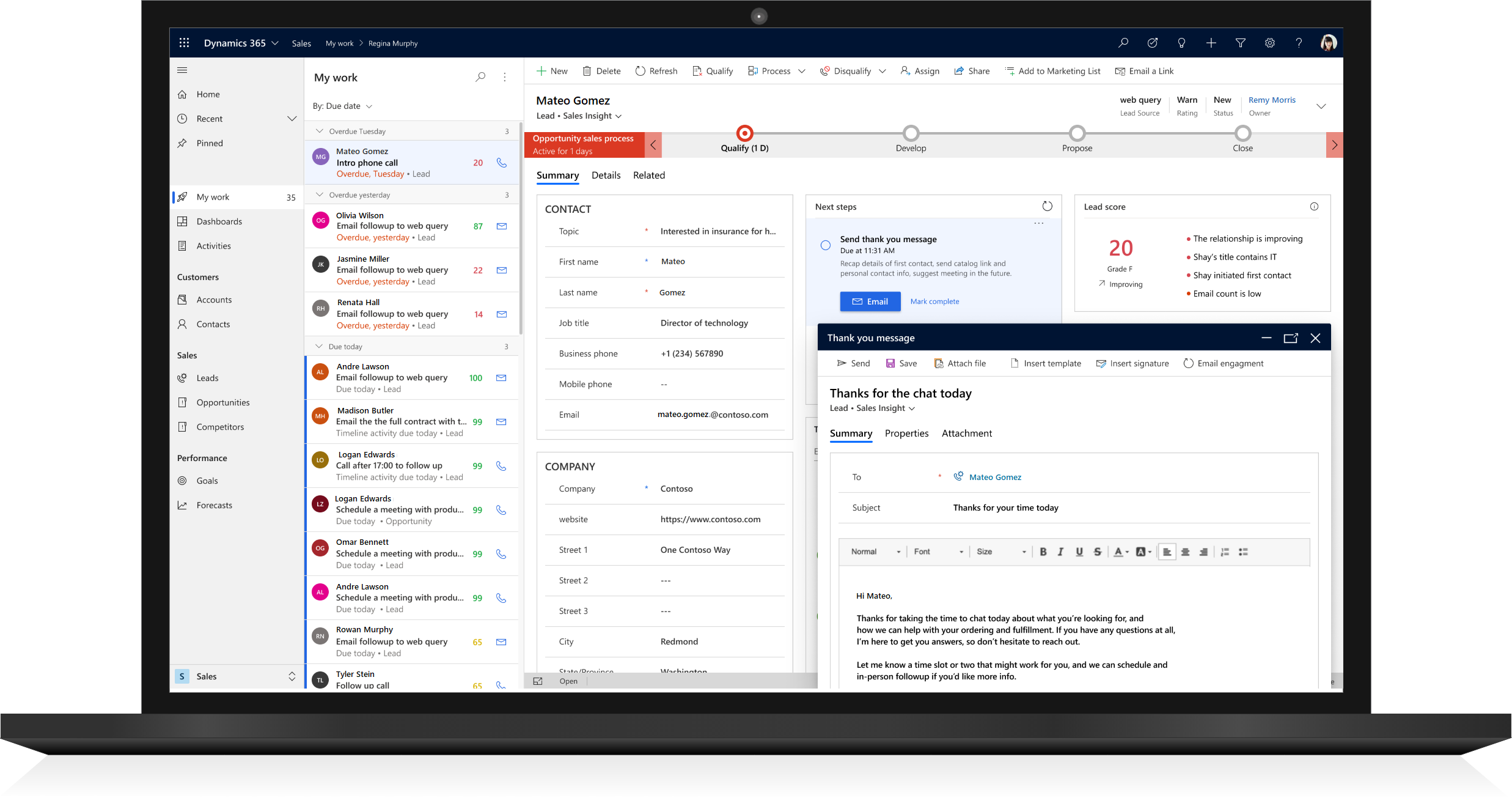Select the Summary tab in lead record
Image resolution: width=1512 pixels, height=798 pixels.
[557, 175]
